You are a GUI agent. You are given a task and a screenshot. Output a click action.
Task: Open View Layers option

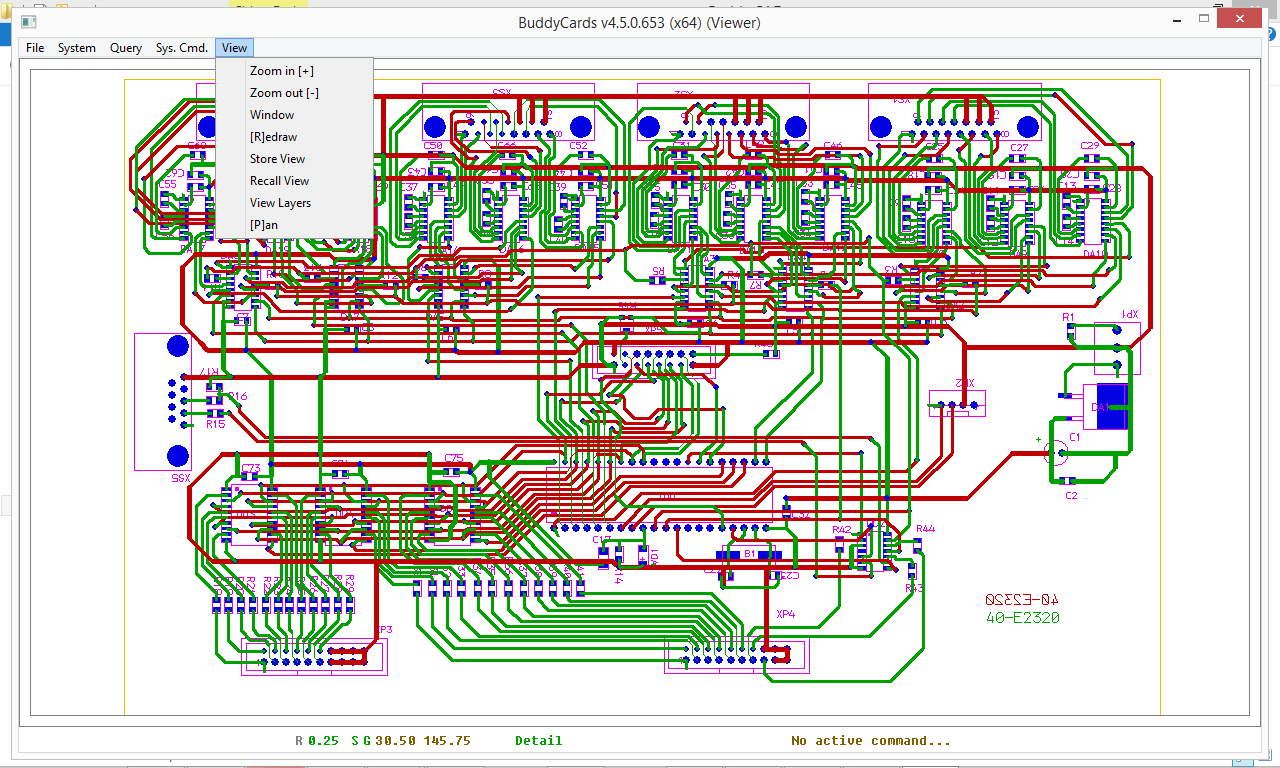click(280, 203)
